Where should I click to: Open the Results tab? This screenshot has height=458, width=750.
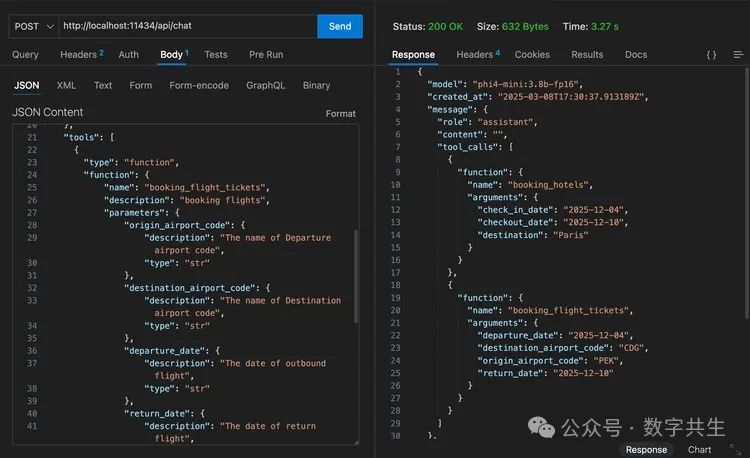pyautogui.click(x=587, y=55)
